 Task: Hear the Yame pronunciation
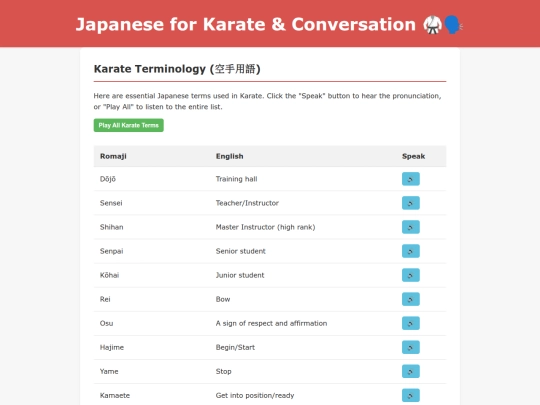coord(411,371)
